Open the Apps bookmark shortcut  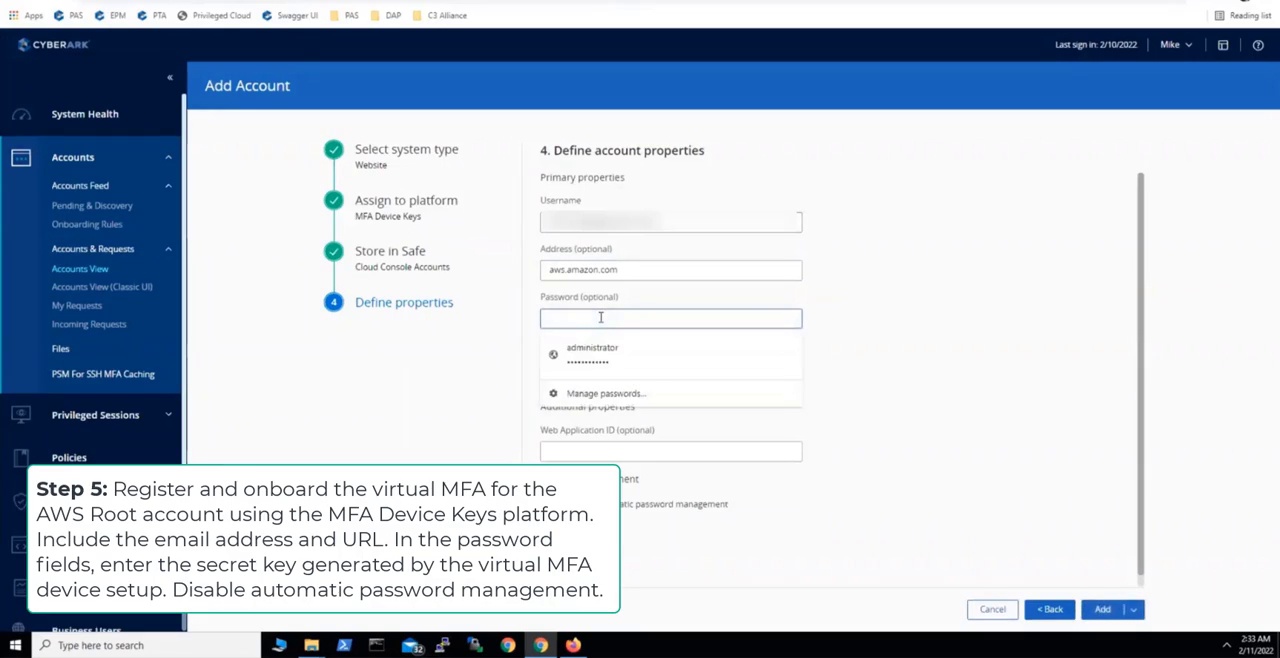click(26, 15)
